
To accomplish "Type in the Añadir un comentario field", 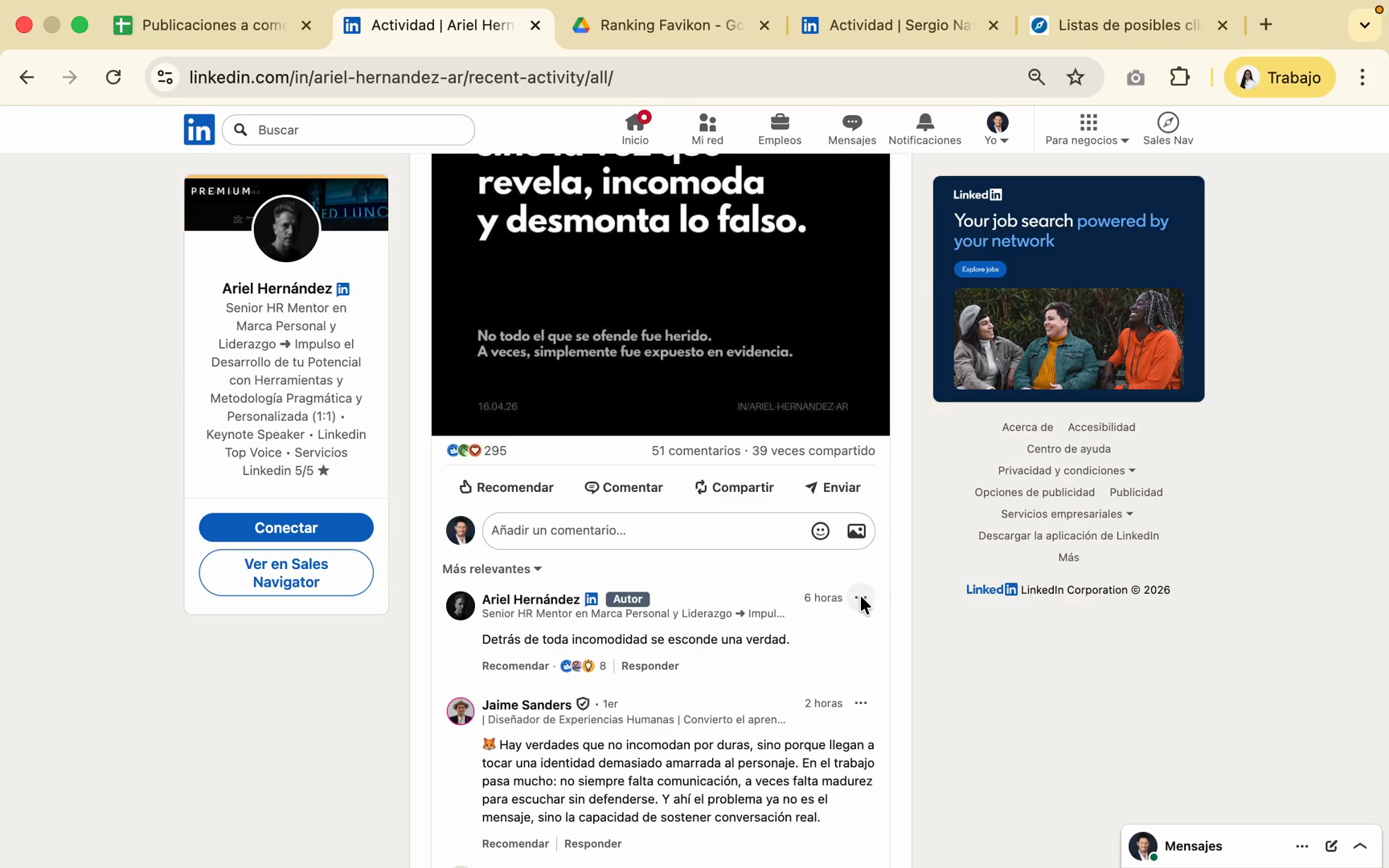I will click(643, 530).
